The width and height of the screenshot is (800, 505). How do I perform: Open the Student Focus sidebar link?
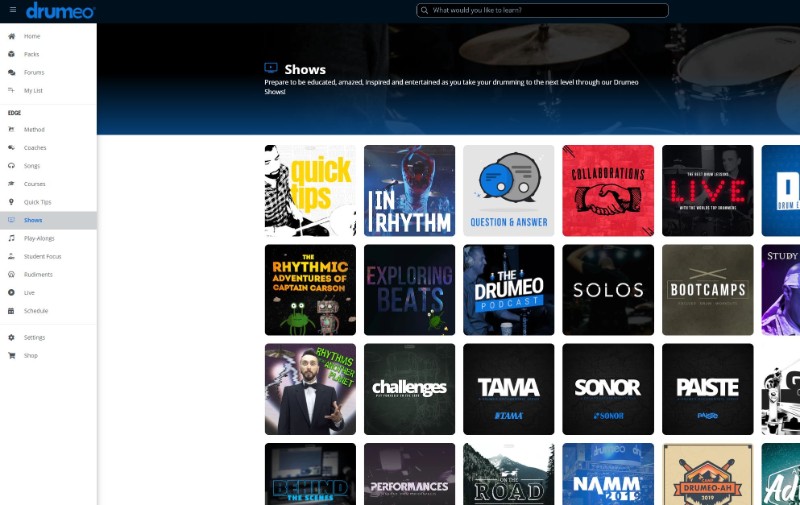42,256
